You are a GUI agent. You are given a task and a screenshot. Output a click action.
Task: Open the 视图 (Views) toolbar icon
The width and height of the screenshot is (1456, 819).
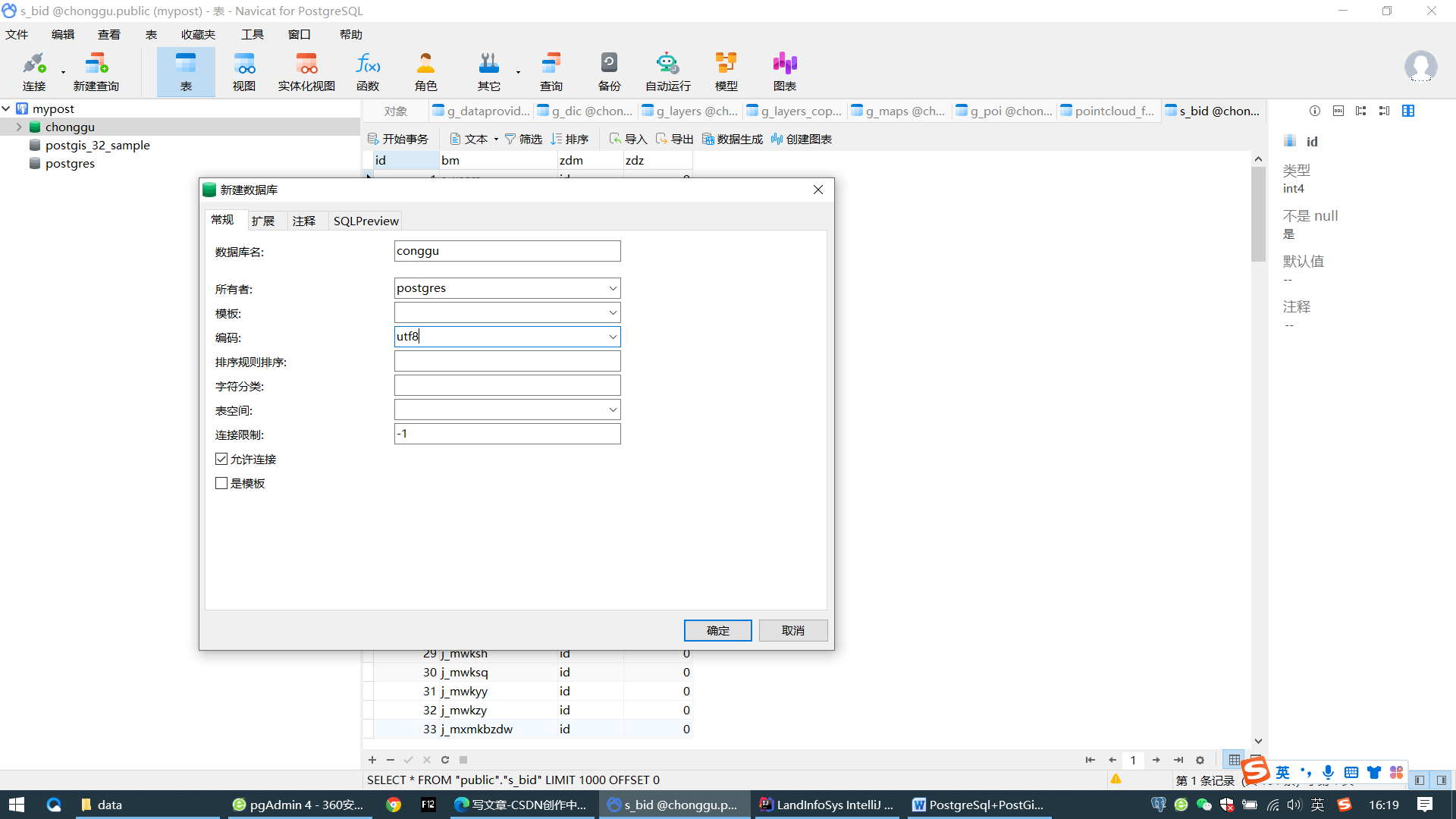click(x=243, y=71)
